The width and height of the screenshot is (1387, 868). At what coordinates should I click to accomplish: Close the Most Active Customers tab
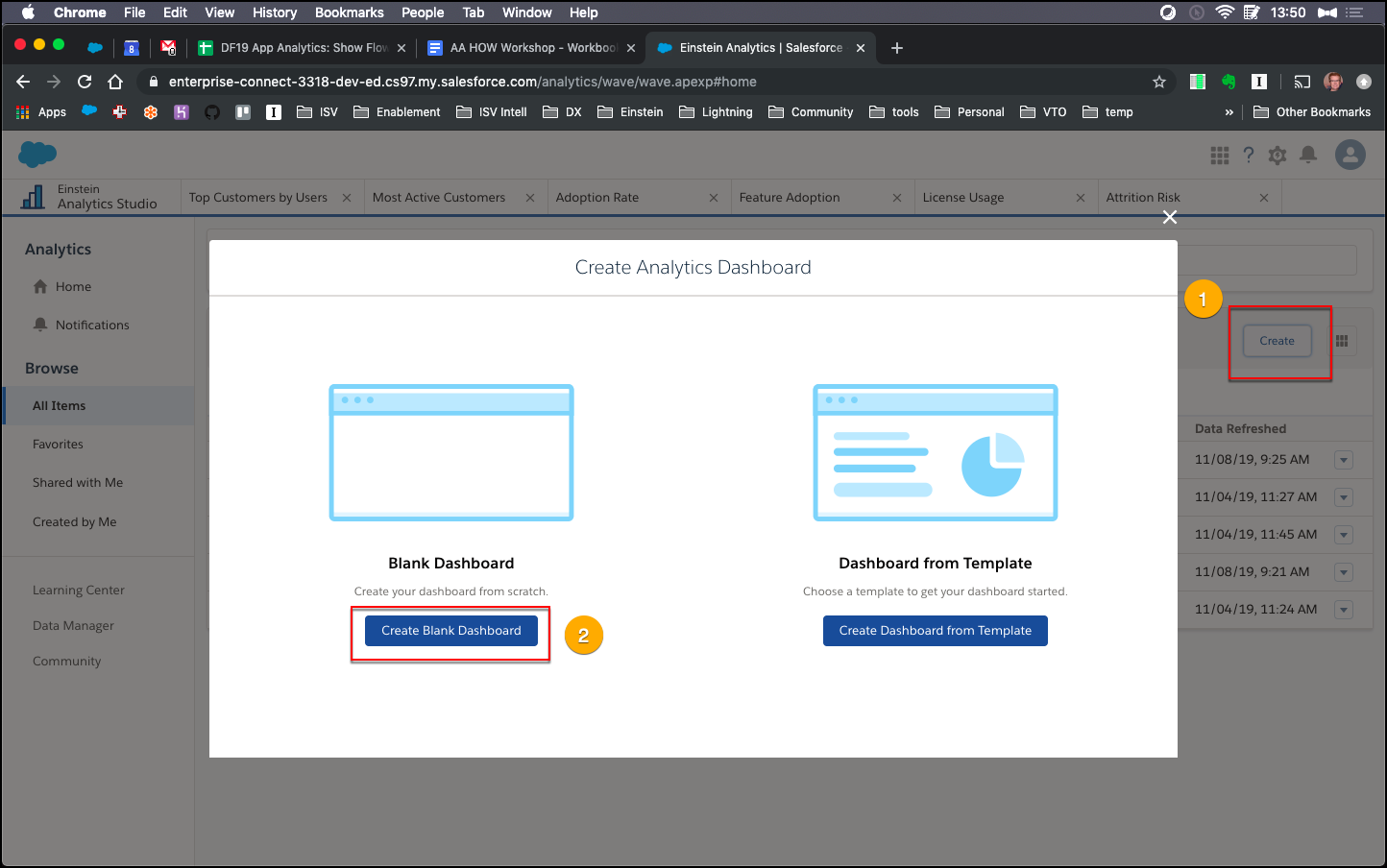pyautogui.click(x=530, y=198)
